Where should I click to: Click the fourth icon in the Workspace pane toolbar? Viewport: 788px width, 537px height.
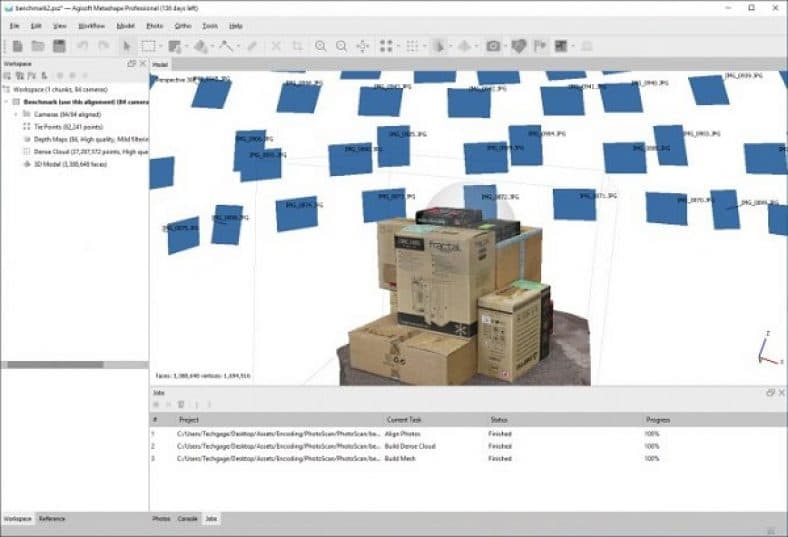point(44,76)
